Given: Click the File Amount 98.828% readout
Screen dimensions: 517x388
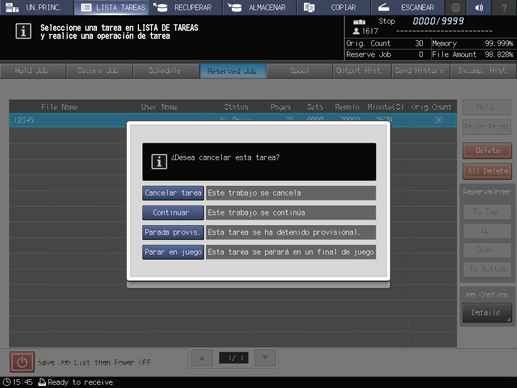Looking at the screenshot, I should [472, 55].
